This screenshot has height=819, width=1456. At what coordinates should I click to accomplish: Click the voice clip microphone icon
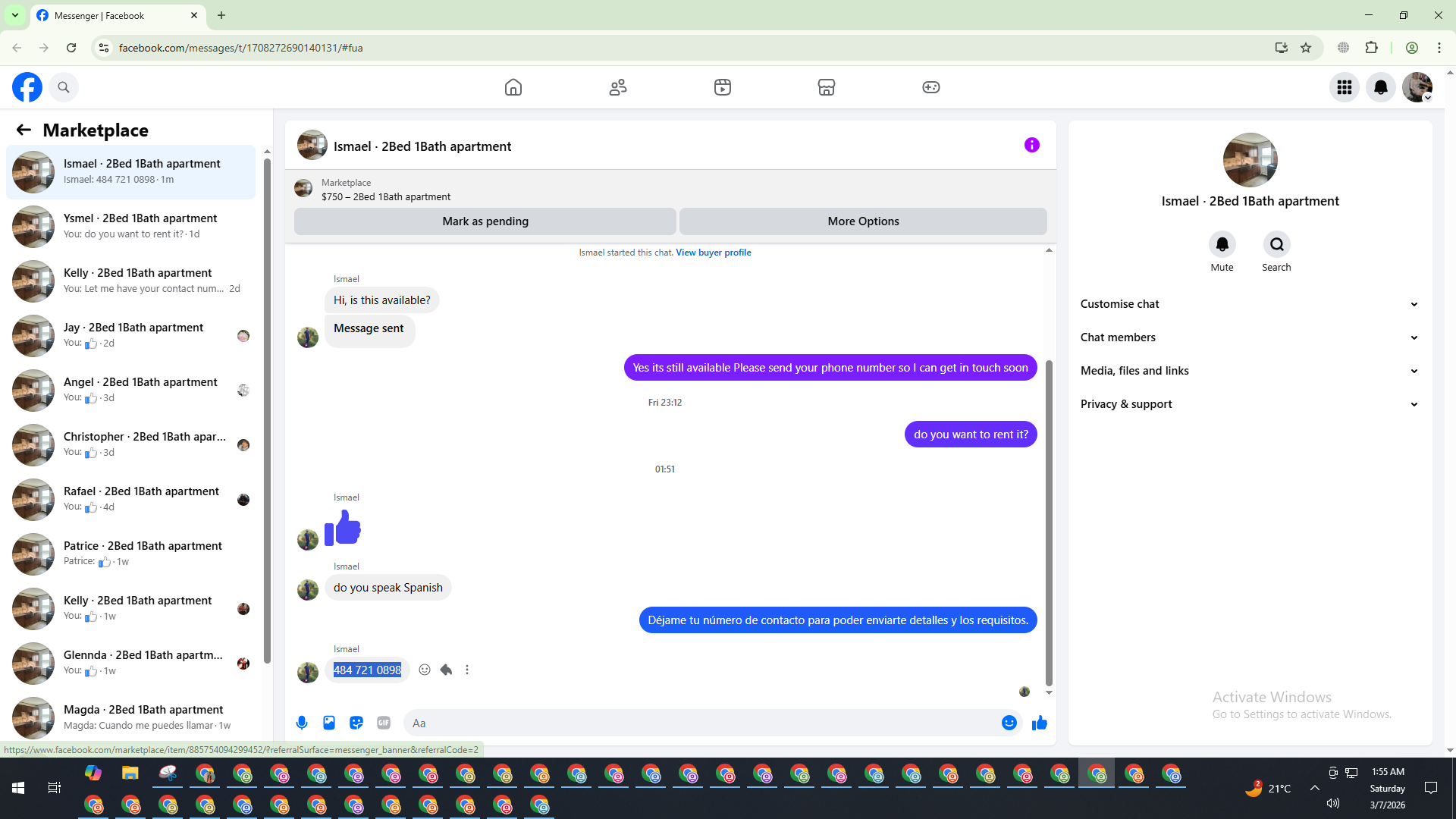click(x=302, y=723)
